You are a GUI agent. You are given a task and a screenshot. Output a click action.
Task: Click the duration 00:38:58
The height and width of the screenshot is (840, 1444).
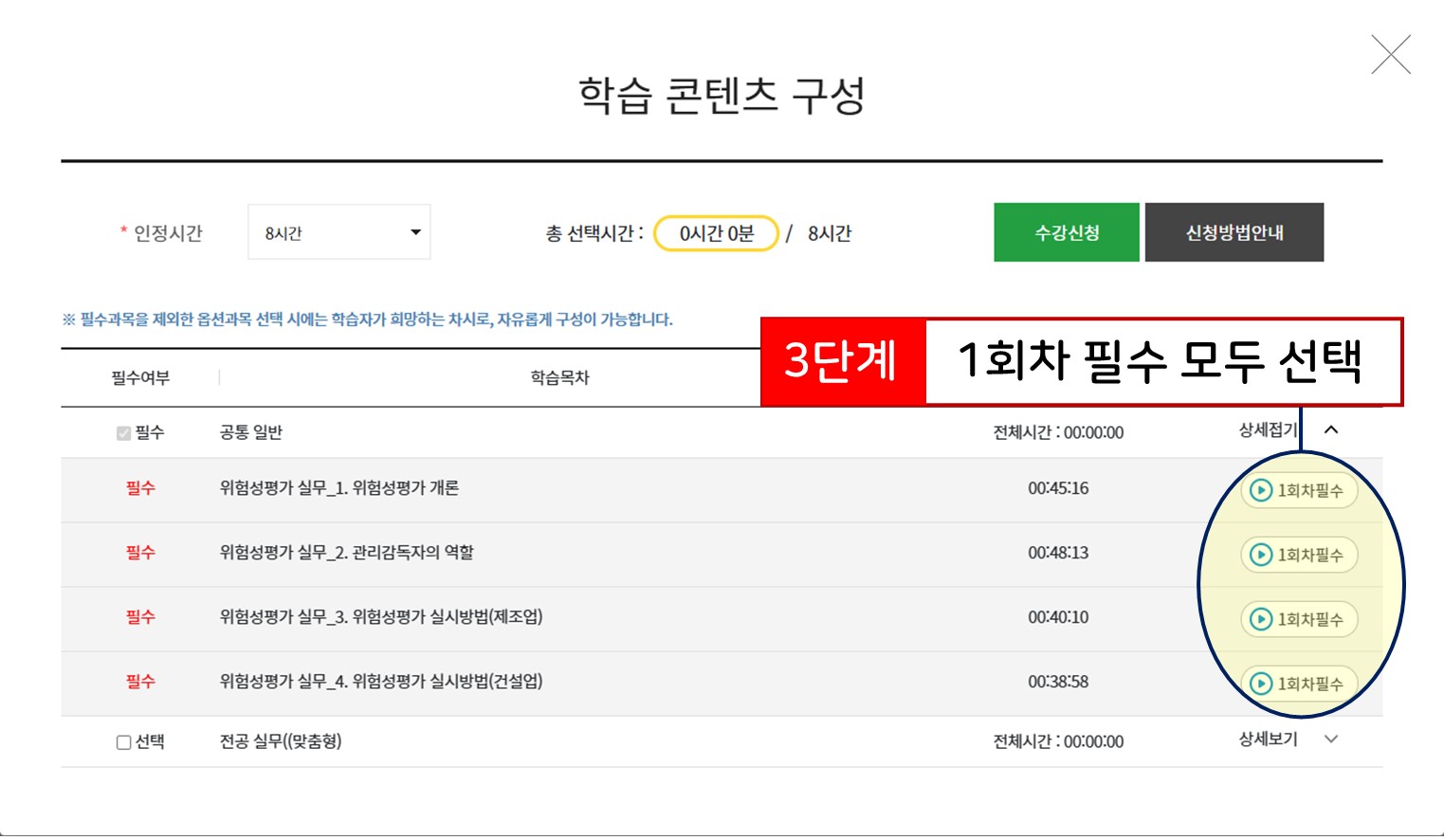click(x=1058, y=682)
